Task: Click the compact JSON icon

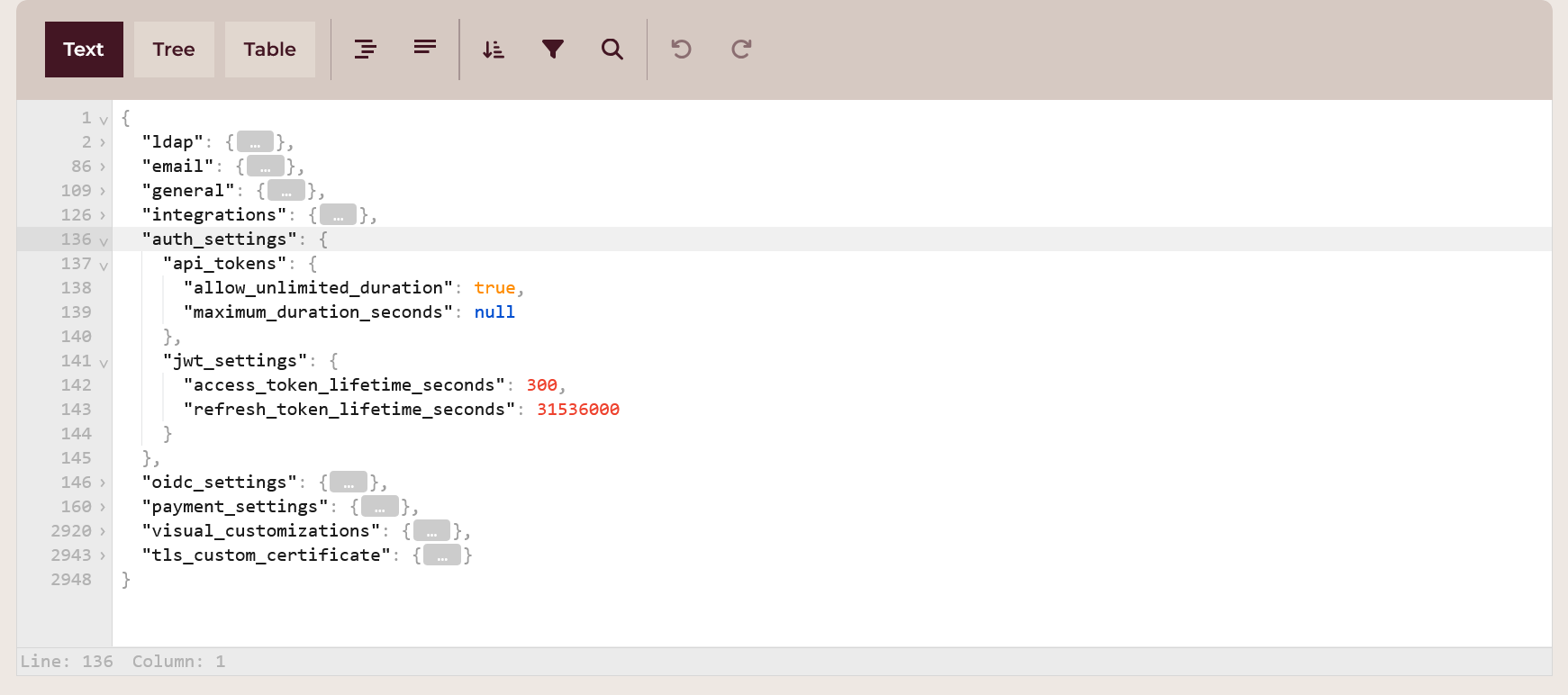Action: 424,48
